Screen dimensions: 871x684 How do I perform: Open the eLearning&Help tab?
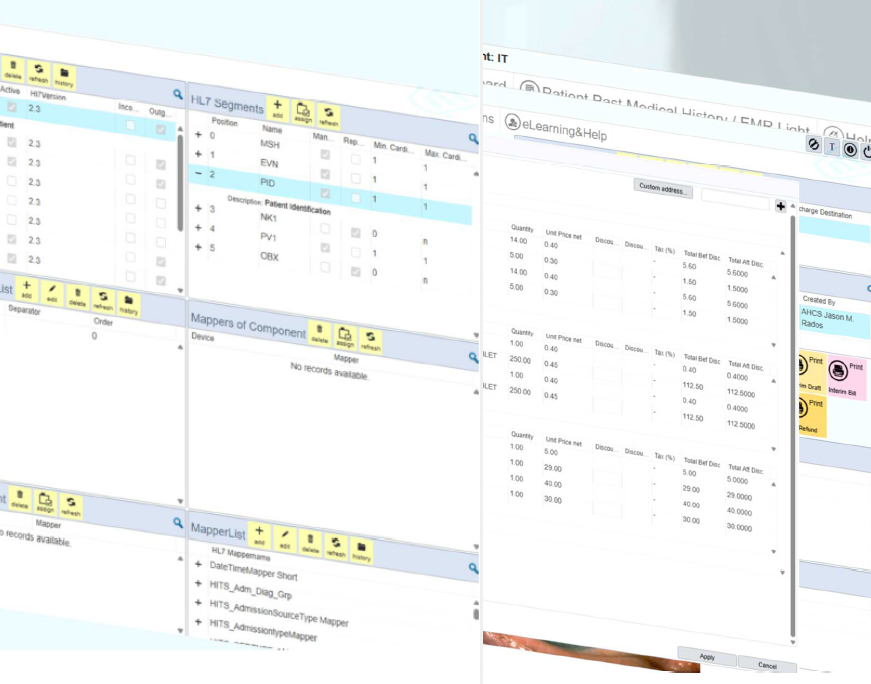555,127
